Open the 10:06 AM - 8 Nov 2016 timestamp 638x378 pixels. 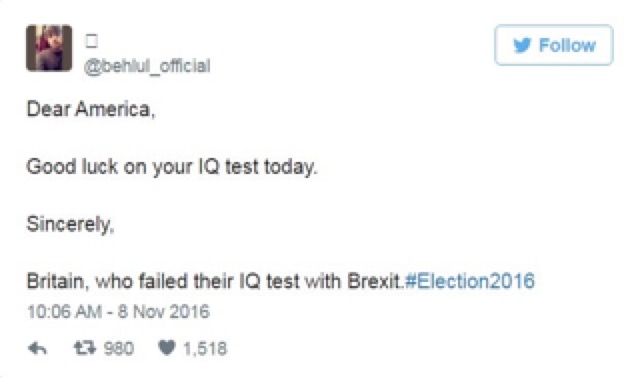coord(118,312)
